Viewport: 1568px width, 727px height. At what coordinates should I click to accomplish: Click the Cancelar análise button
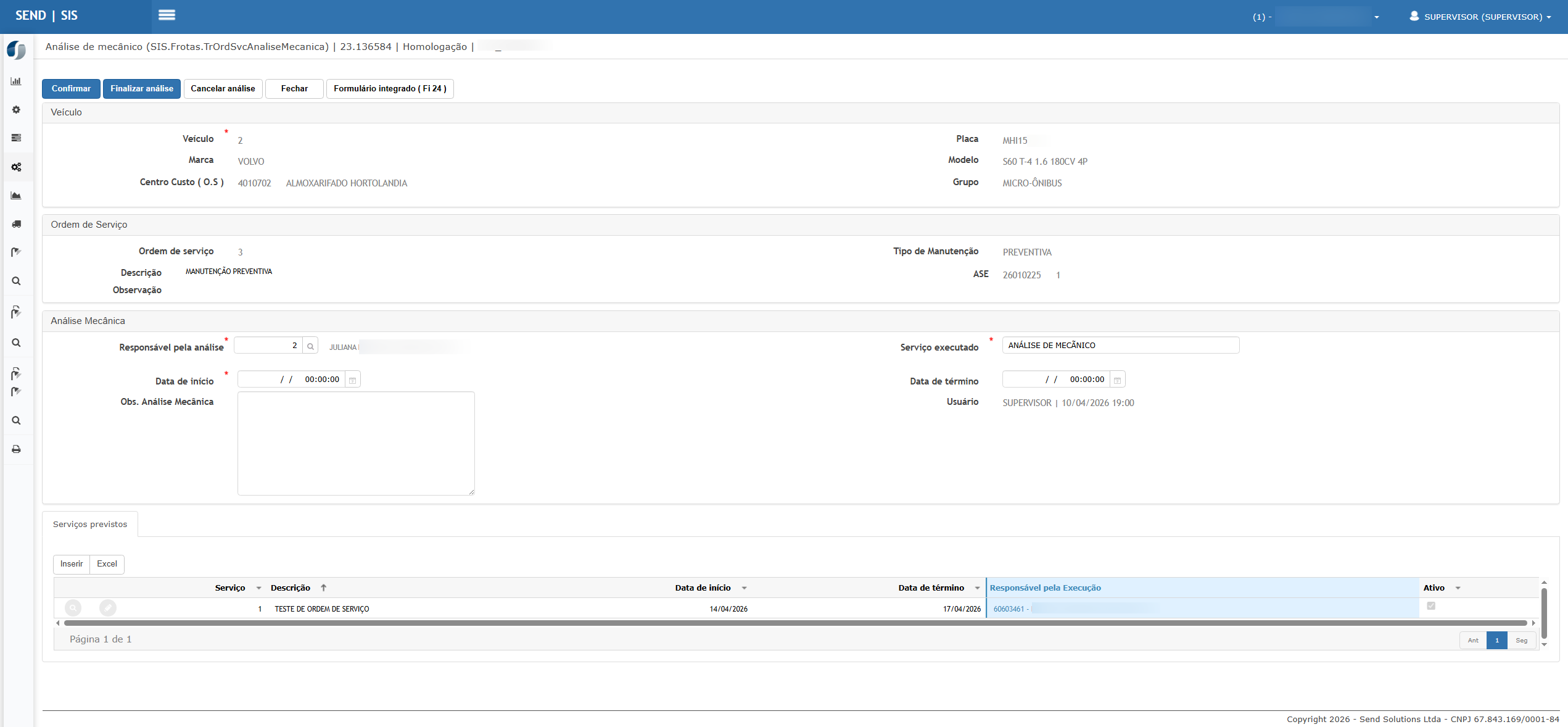click(223, 89)
